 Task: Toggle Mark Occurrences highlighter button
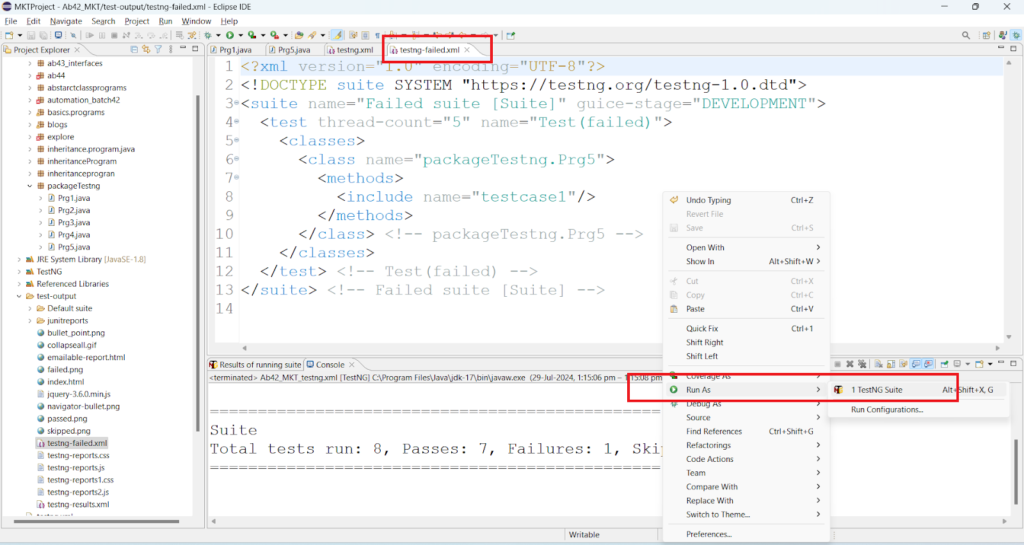[337, 35]
